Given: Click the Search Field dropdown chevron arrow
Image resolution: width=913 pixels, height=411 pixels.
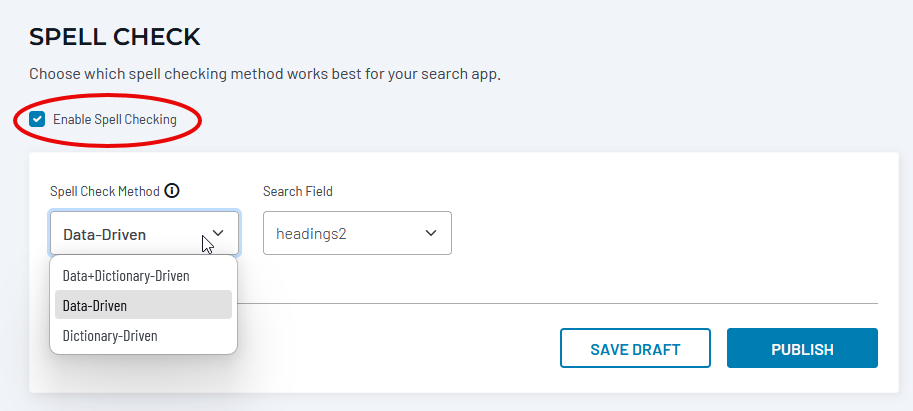Looking at the screenshot, I should tap(431, 233).
